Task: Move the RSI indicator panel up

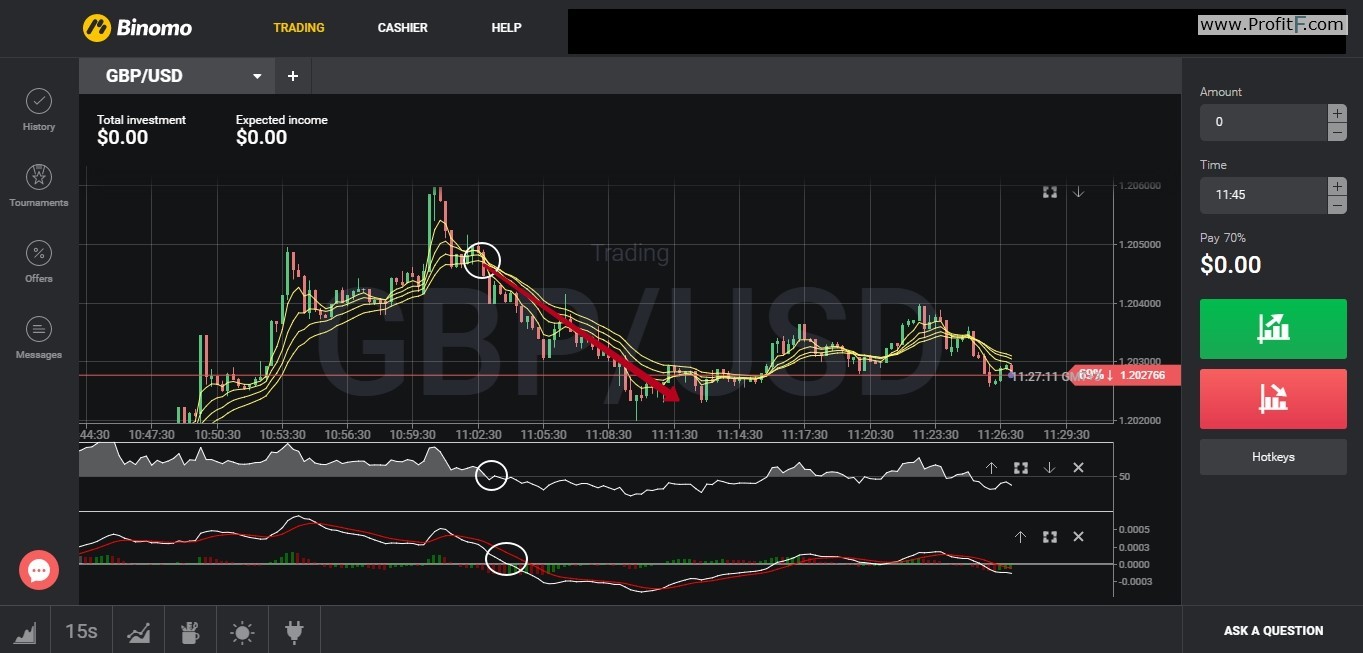Action: click(992, 468)
